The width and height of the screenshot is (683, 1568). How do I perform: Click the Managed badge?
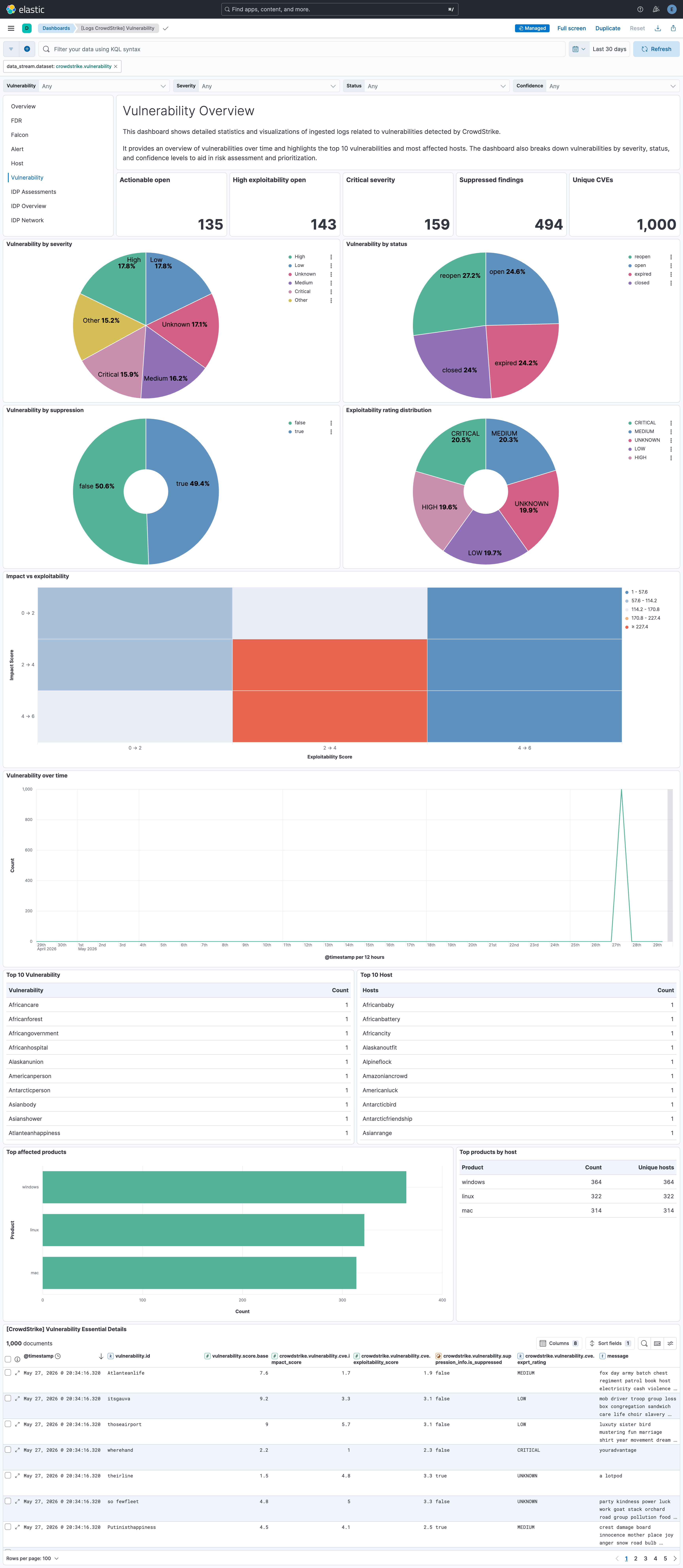532,28
